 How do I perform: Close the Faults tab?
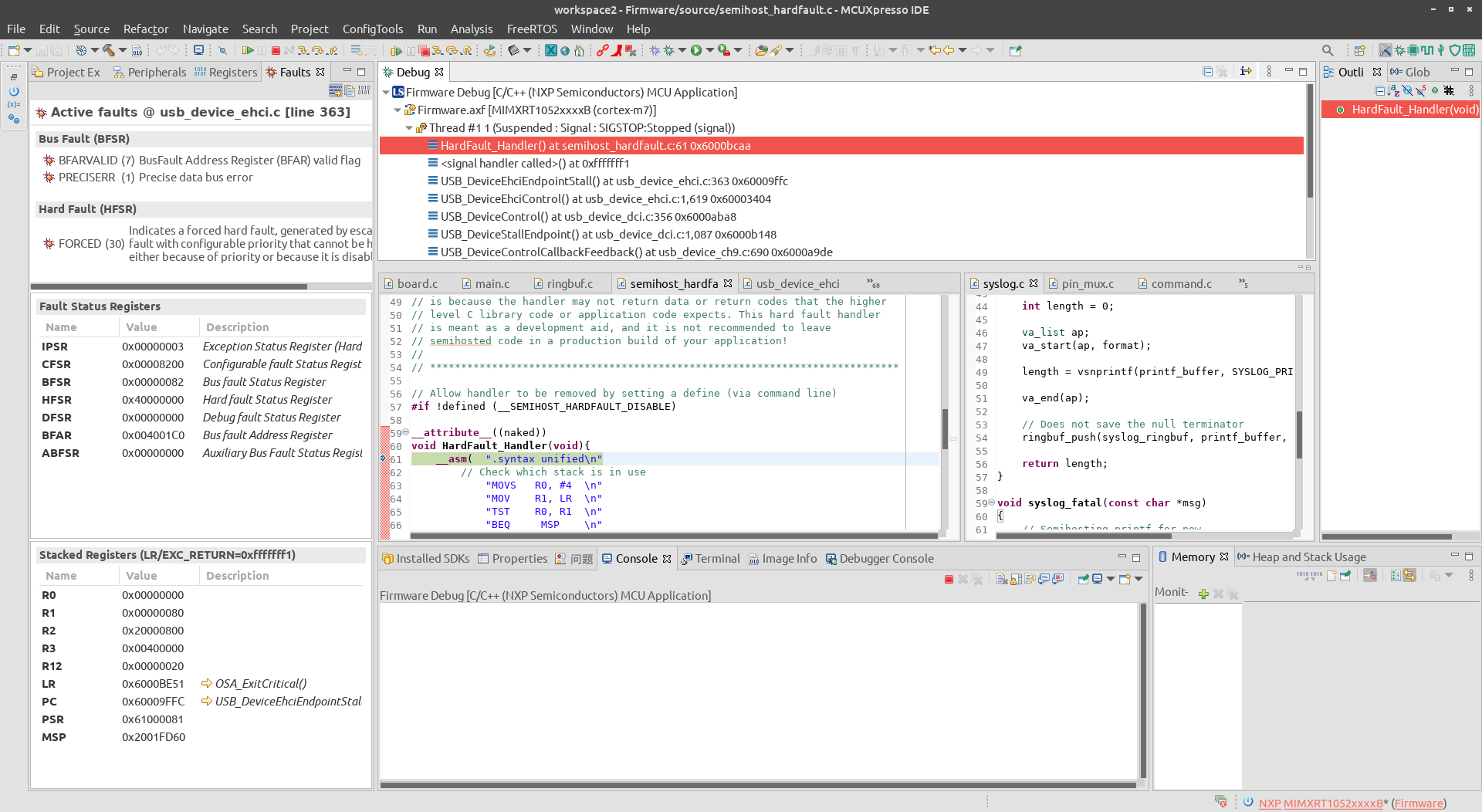(320, 72)
